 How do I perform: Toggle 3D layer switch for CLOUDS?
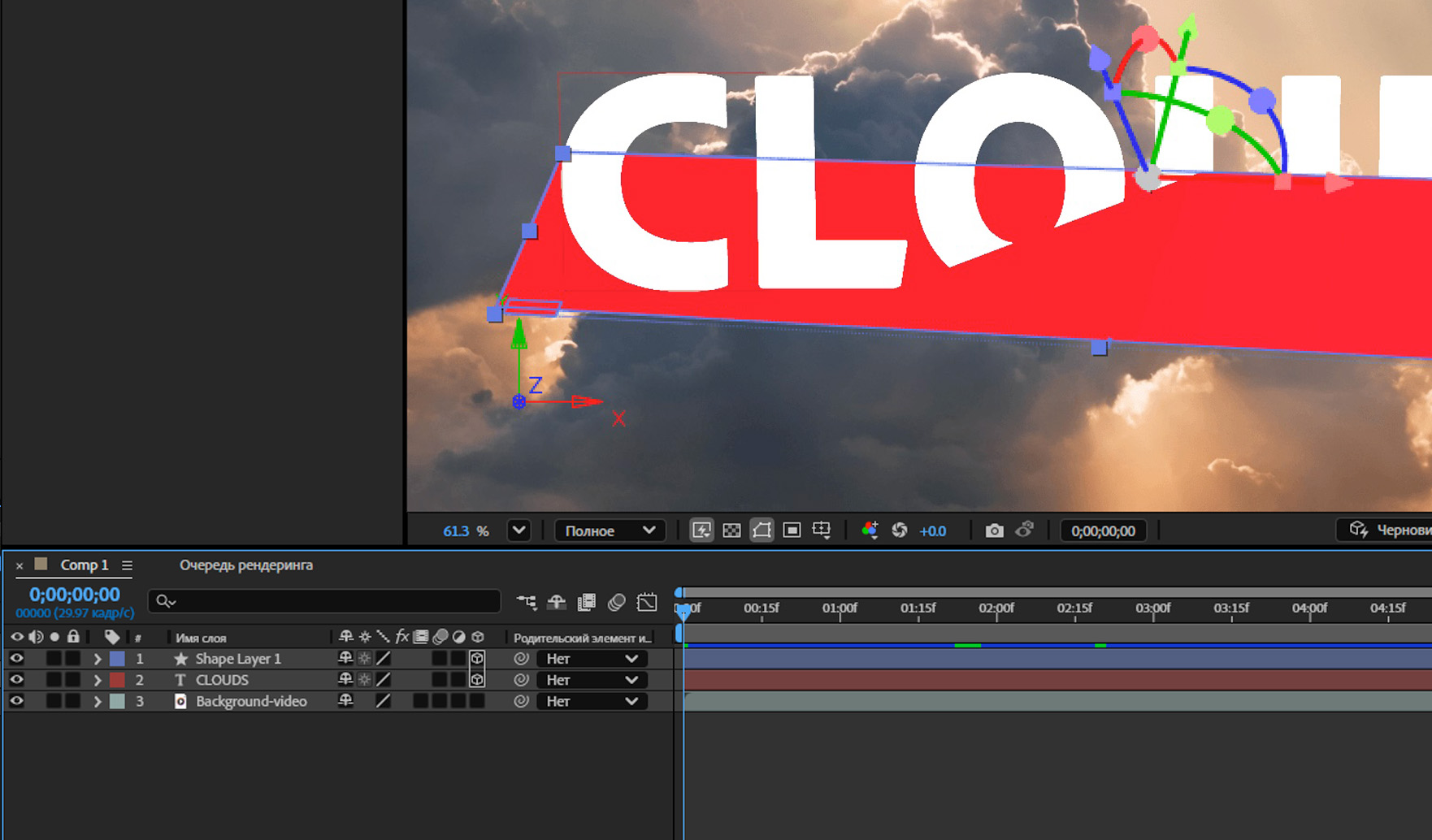pos(477,680)
